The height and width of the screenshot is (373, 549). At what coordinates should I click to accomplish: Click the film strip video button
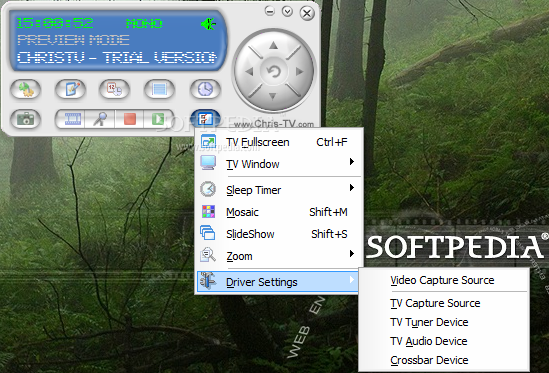pyautogui.click(x=72, y=119)
